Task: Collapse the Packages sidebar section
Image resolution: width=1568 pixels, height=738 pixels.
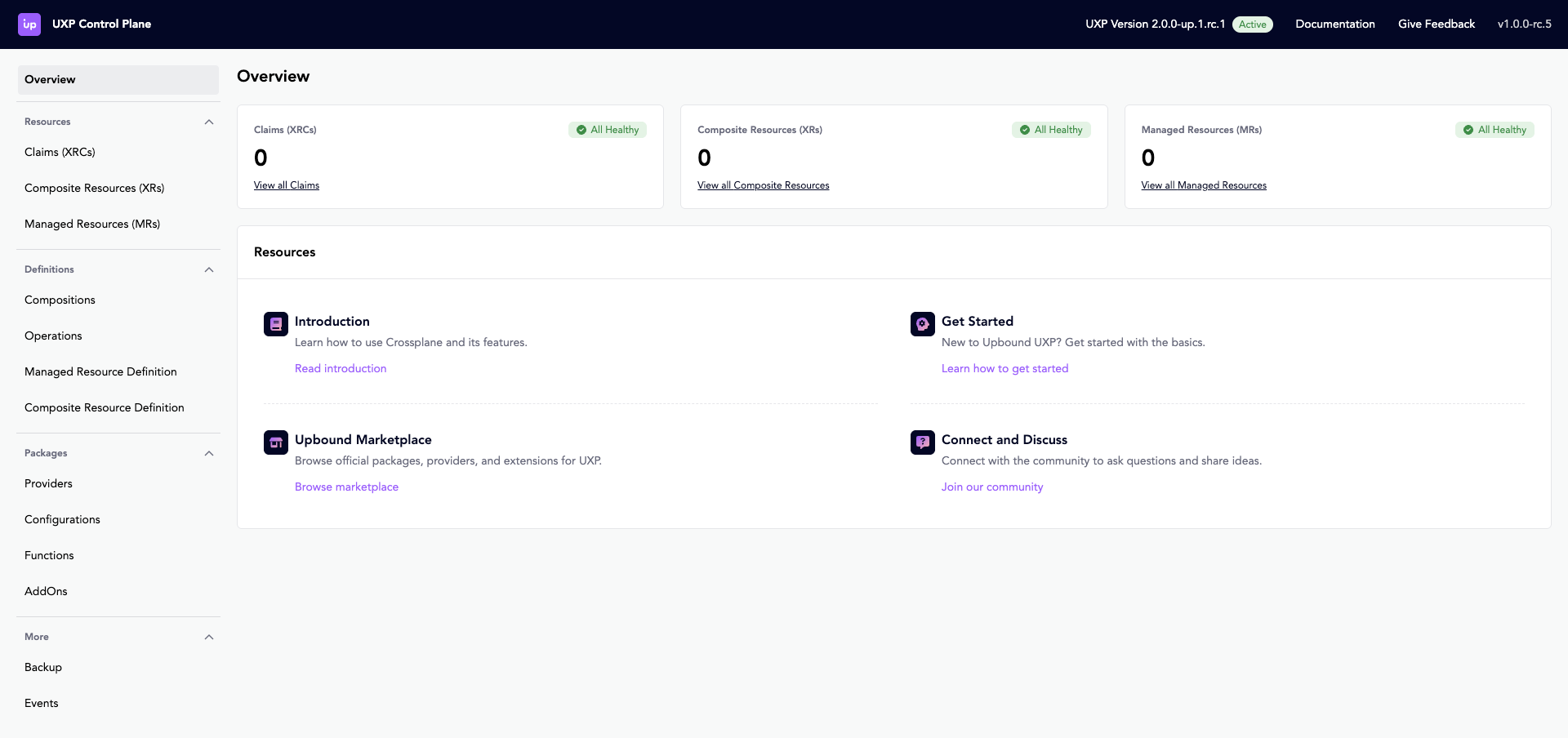Action: click(x=209, y=454)
